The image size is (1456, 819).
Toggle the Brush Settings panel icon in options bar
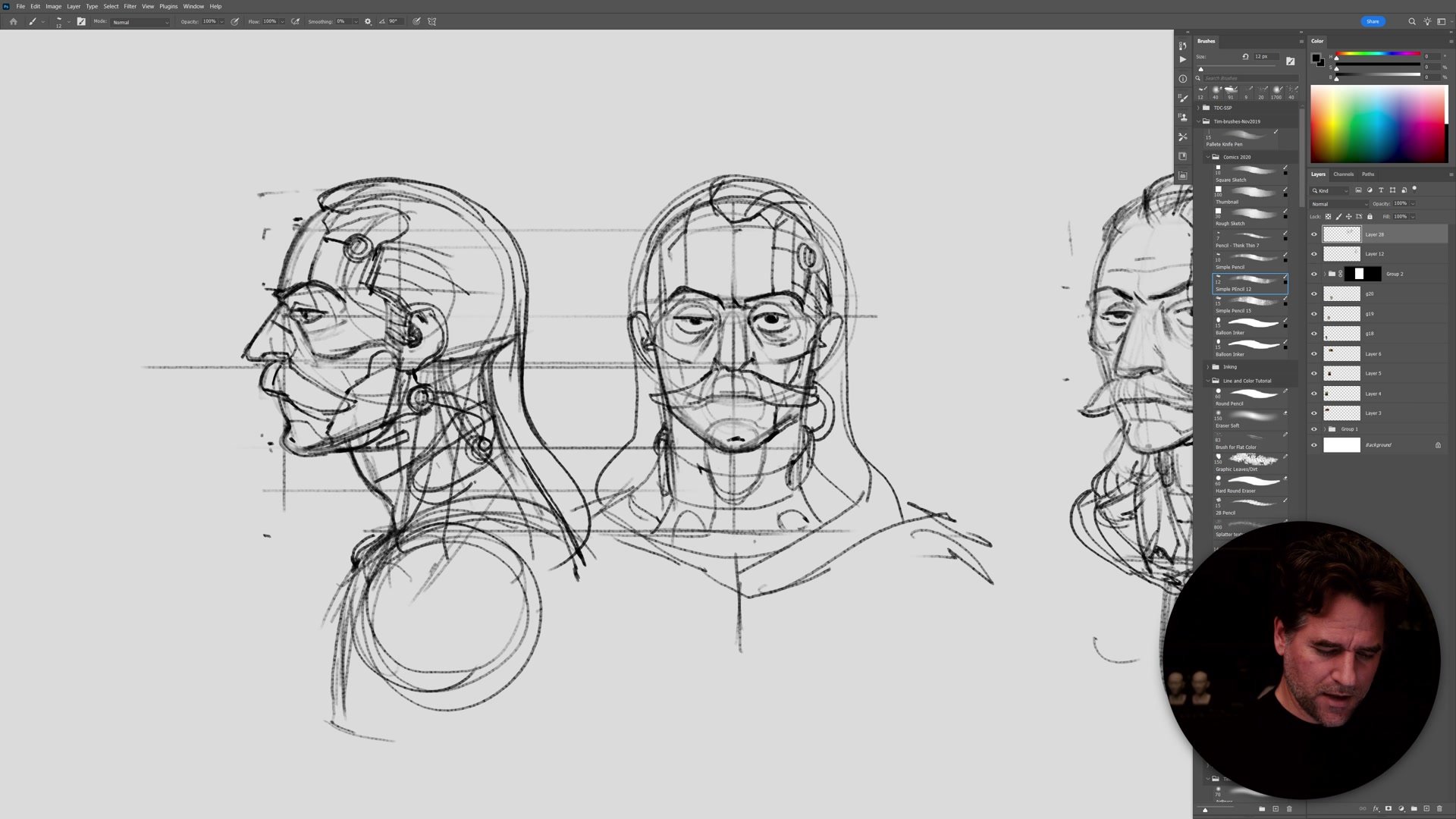pos(81,21)
